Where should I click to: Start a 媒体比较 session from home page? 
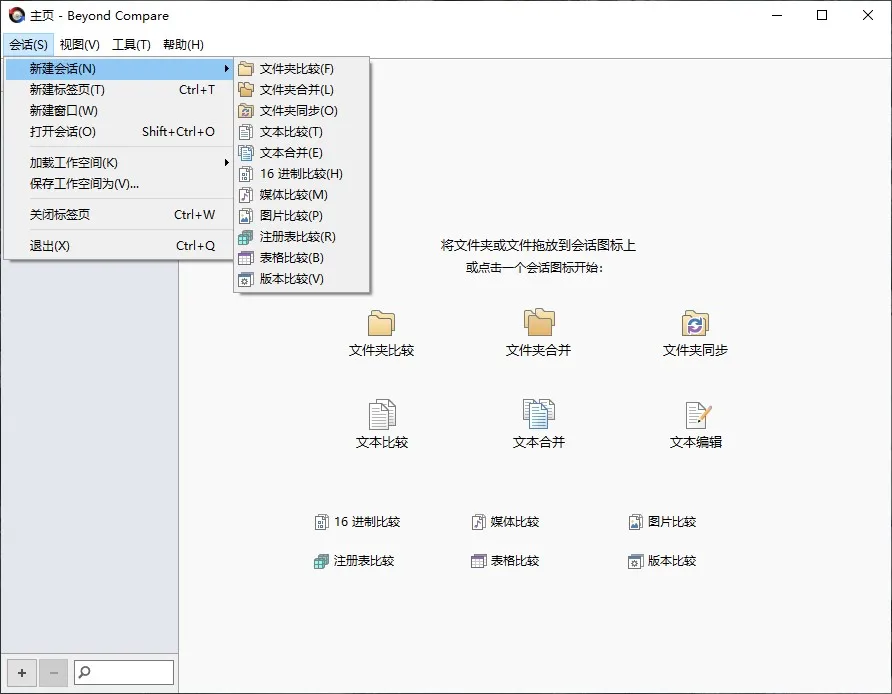click(505, 522)
